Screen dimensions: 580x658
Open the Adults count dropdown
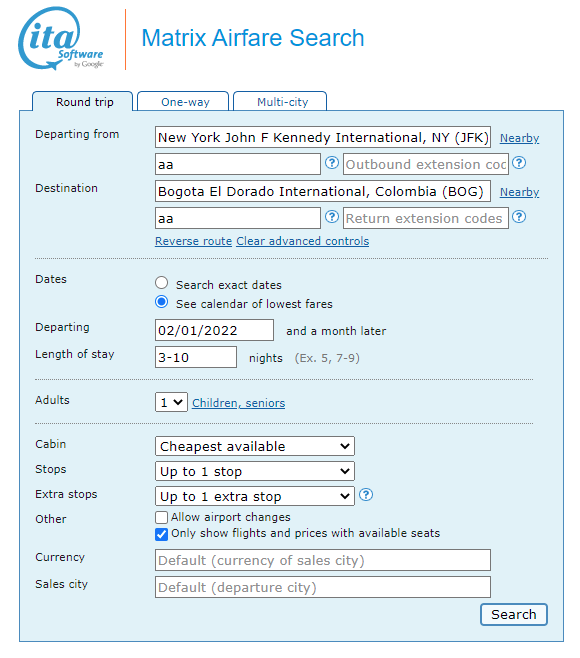point(171,402)
